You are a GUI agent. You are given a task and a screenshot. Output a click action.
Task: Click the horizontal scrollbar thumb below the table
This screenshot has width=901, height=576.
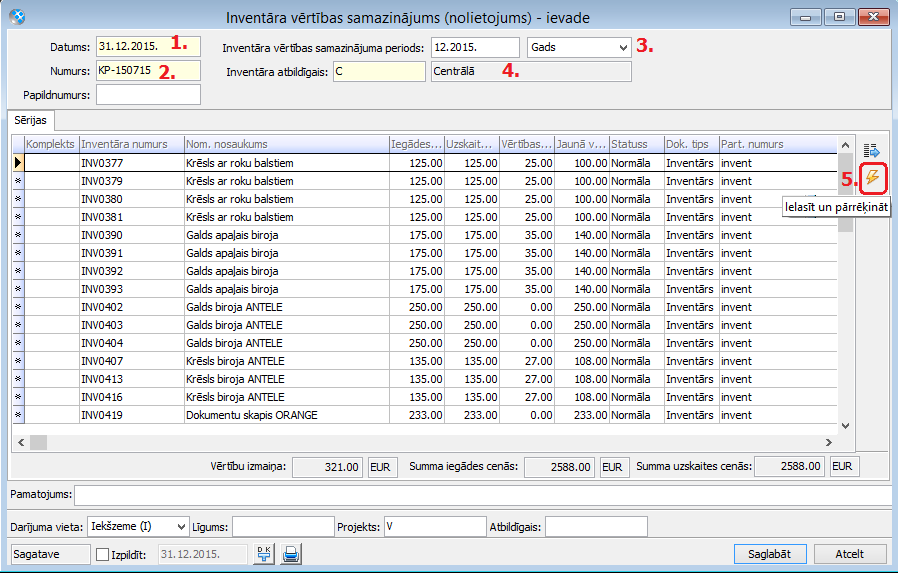click(x=39, y=442)
